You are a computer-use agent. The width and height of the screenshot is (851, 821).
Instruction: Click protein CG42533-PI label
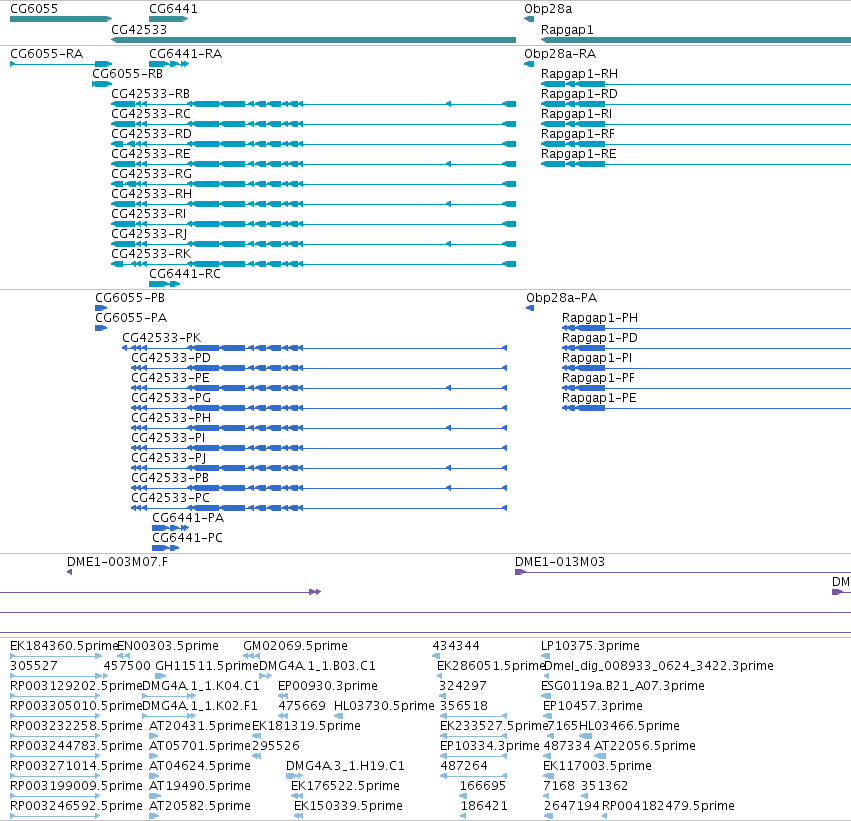click(168, 438)
